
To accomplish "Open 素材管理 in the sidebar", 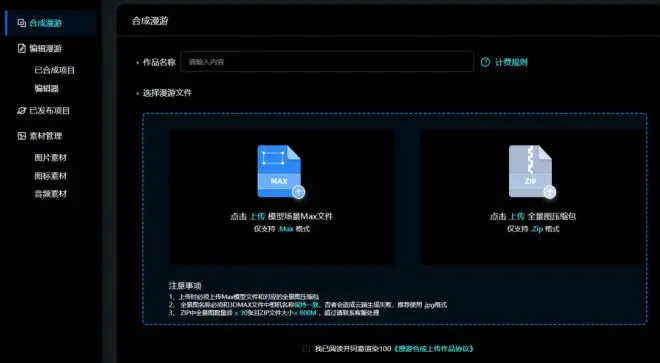I will point(45,136).
